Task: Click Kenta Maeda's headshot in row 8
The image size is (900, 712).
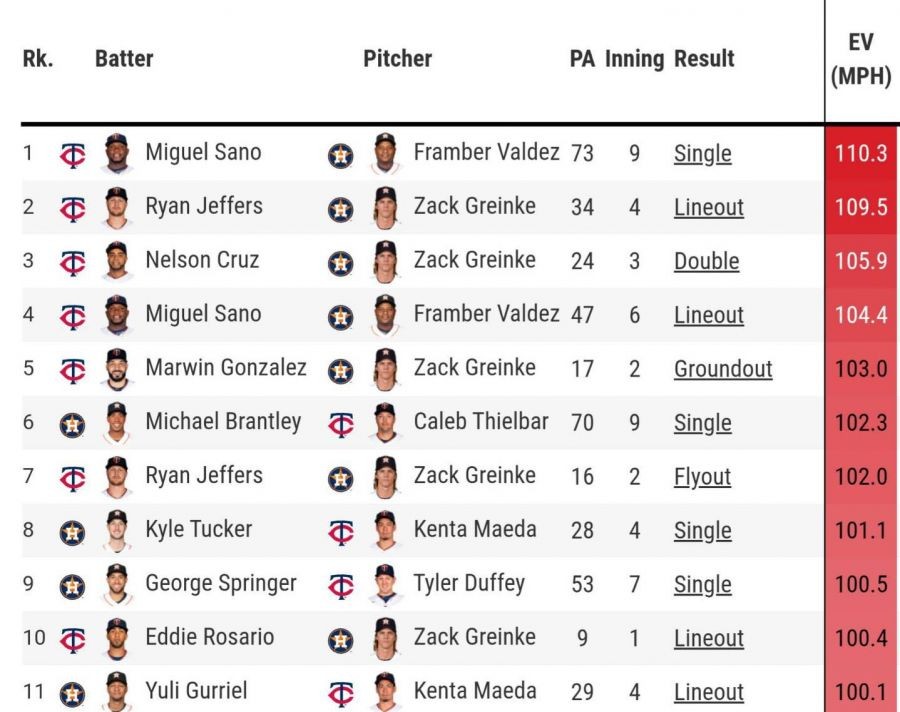Action: (x=385, y=531)
